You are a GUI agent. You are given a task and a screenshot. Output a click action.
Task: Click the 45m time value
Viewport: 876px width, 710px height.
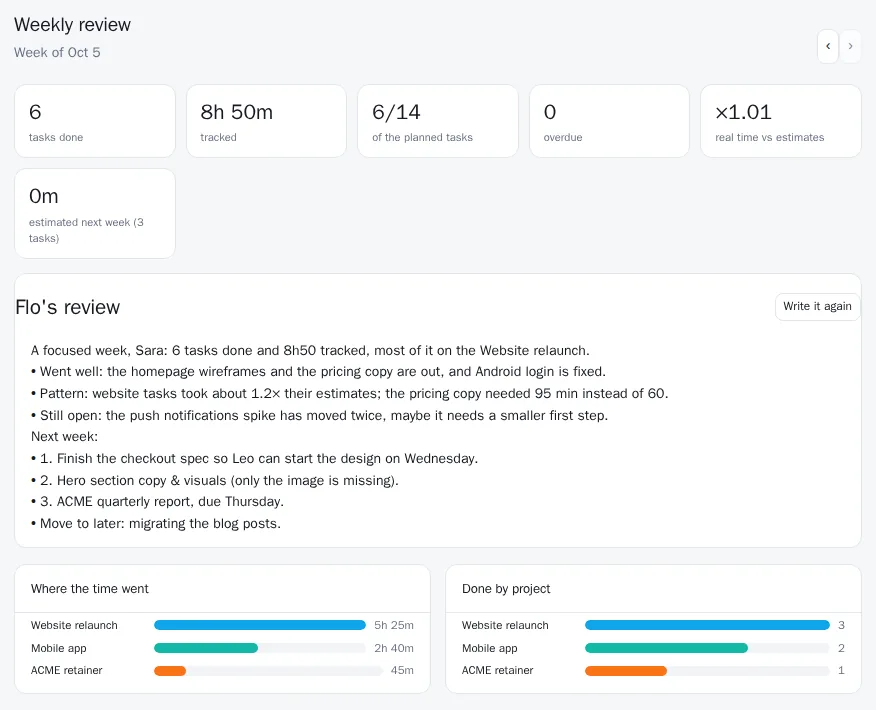click(402, 670)
